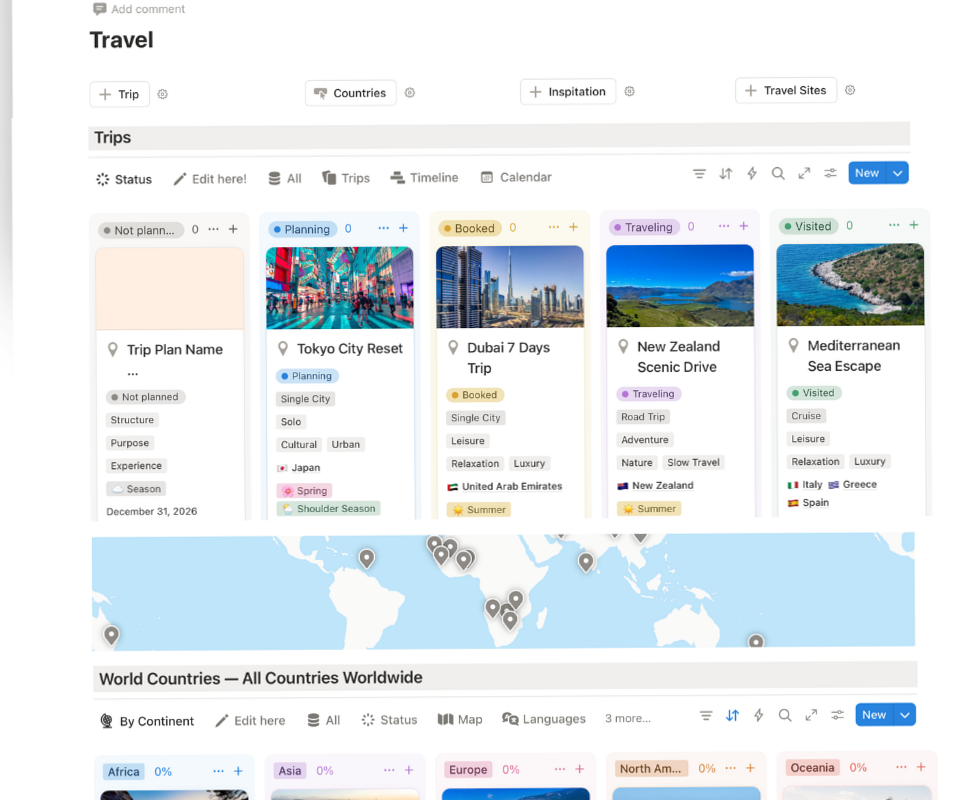
Task: Open the 3 more views dropdown
Action: pyautogui.click(x=630, y=718)
